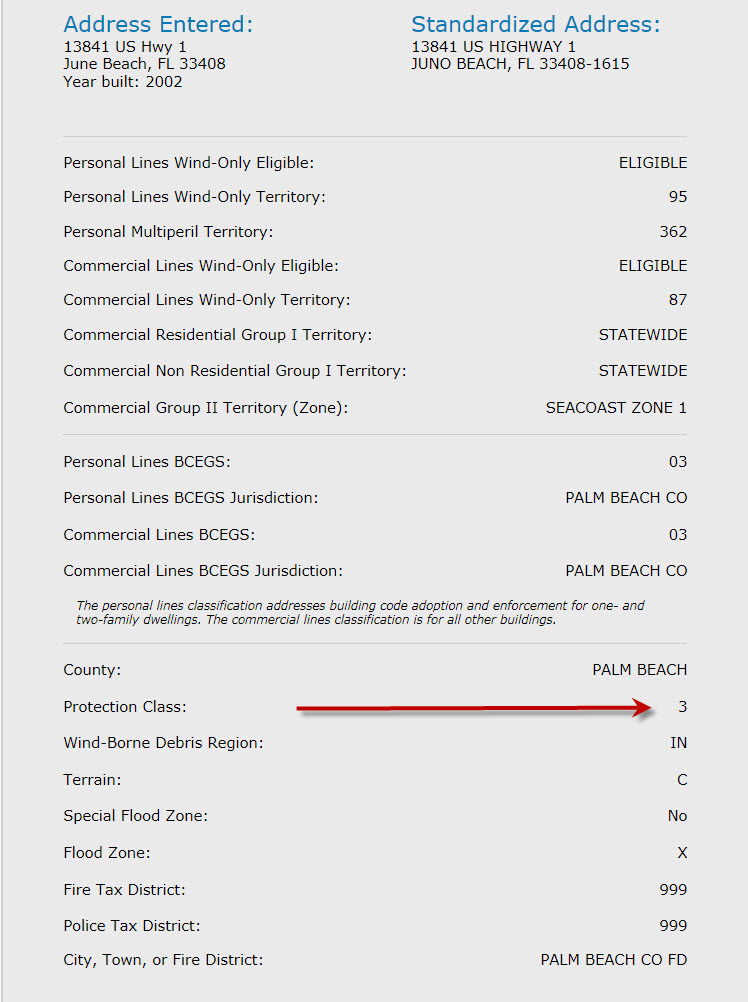
Task: Click the Wind-Borne Debris Region value IN
Action: coord(679,743)
